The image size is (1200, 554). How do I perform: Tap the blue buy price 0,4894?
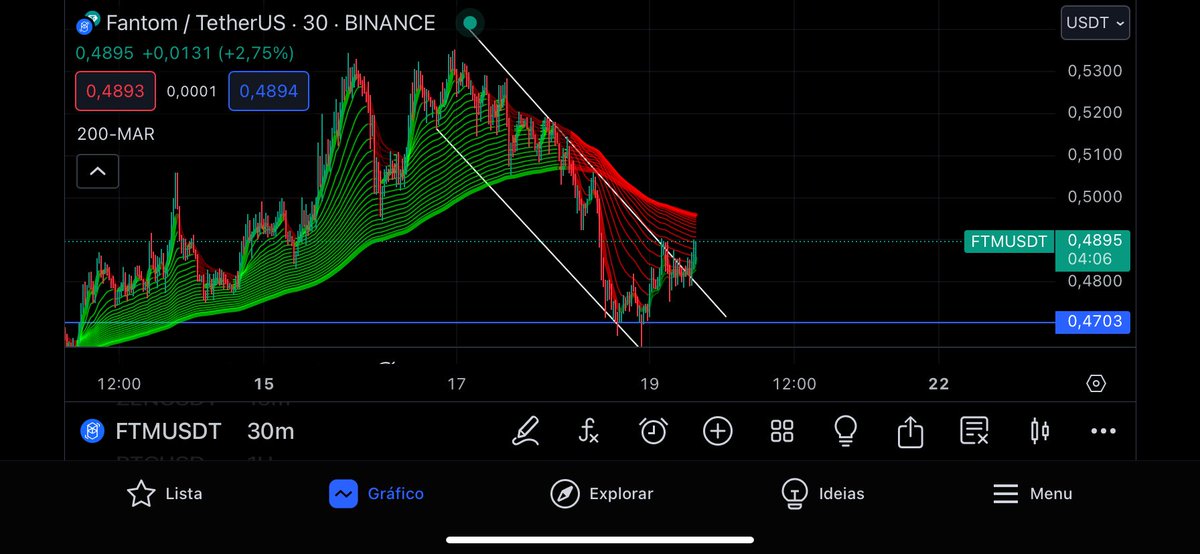(x=269, y=91)
